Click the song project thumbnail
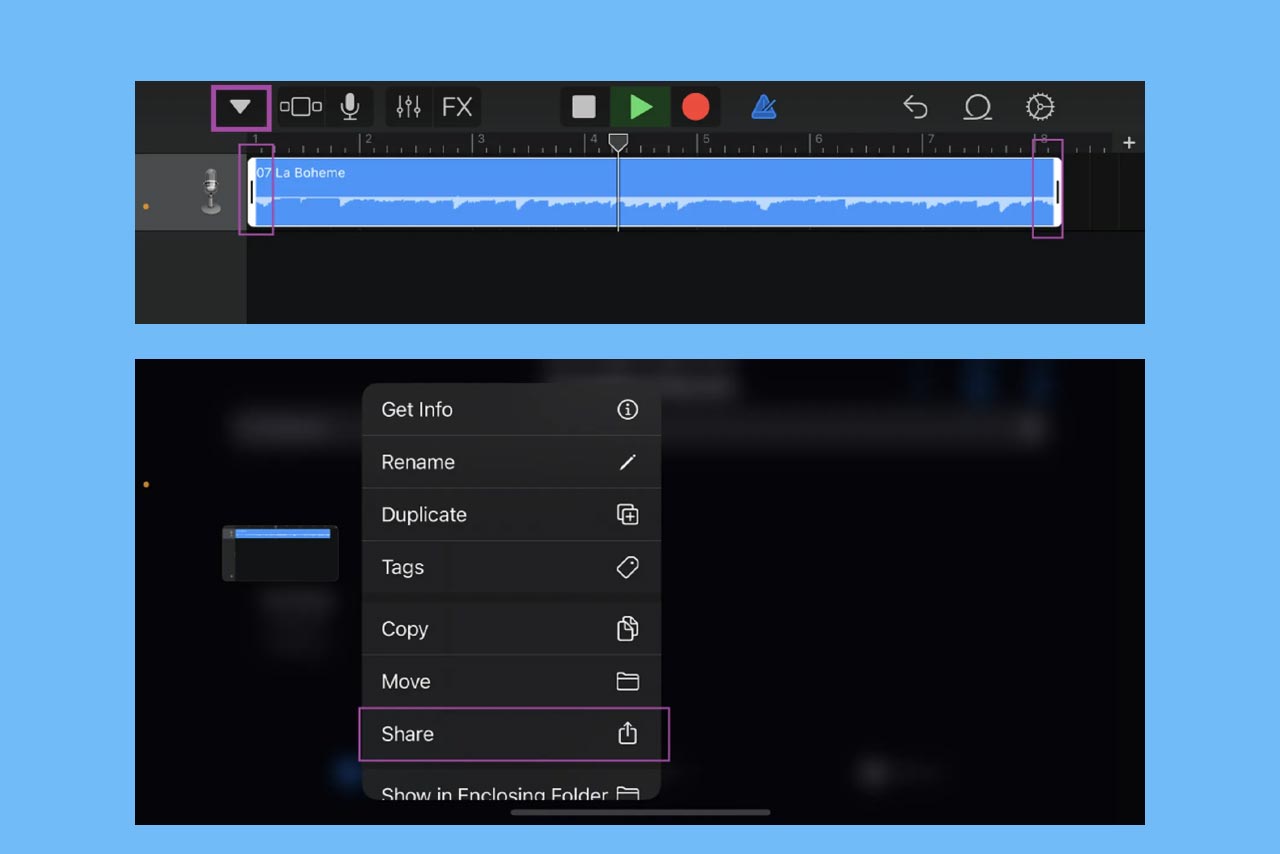1280x854 pixels. tap(280, 553)
